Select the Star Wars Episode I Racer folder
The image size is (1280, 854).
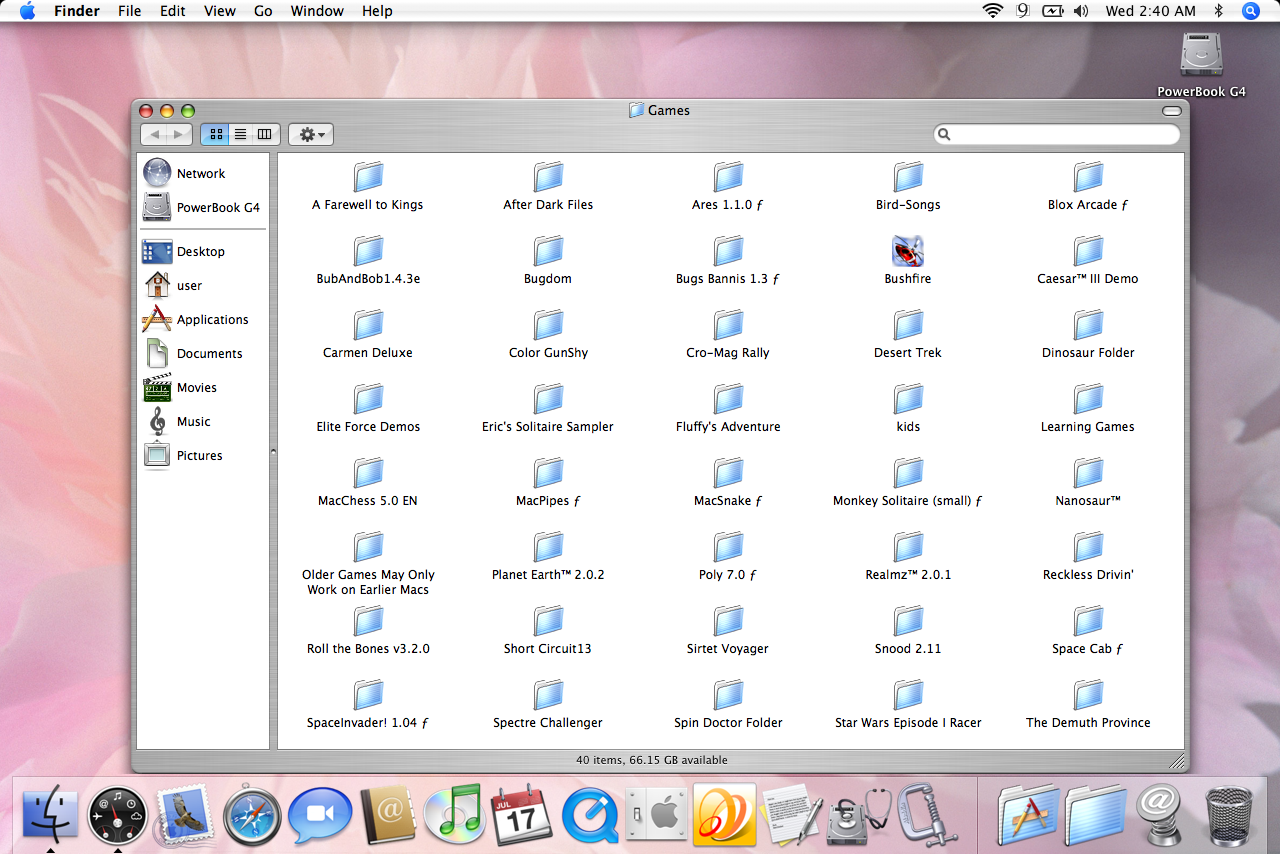point(908,695)
